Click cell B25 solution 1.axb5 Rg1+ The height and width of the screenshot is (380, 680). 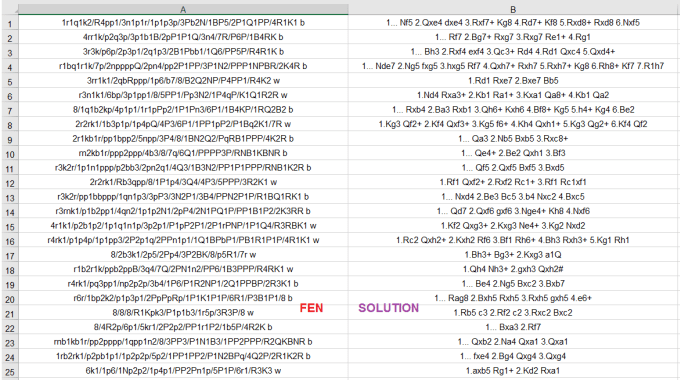pos(513,371)
